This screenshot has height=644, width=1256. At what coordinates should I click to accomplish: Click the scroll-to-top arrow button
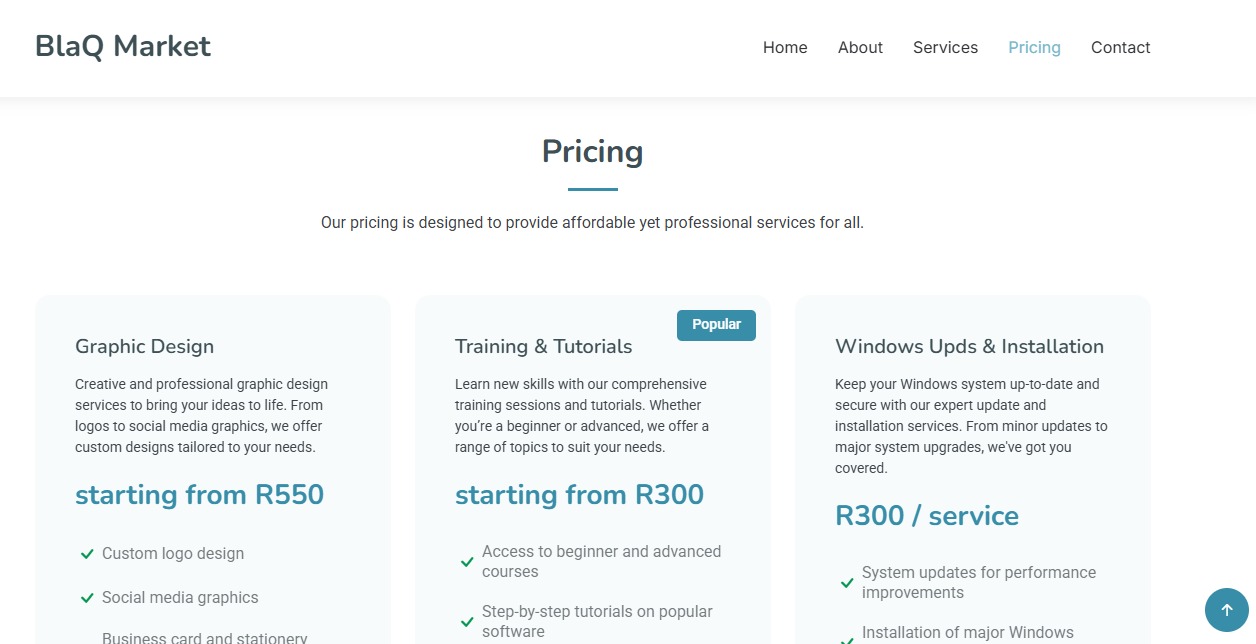tap(1227, 610)
